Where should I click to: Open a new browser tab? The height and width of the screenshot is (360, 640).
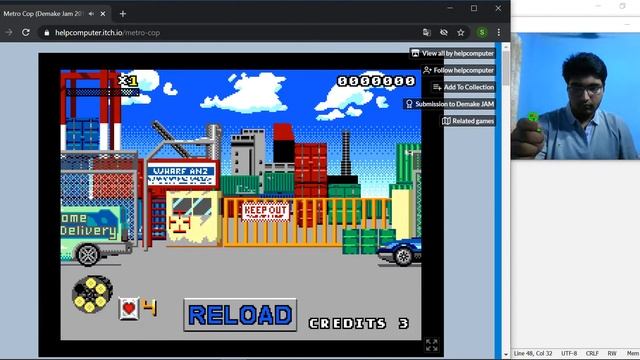click(122, 13)
